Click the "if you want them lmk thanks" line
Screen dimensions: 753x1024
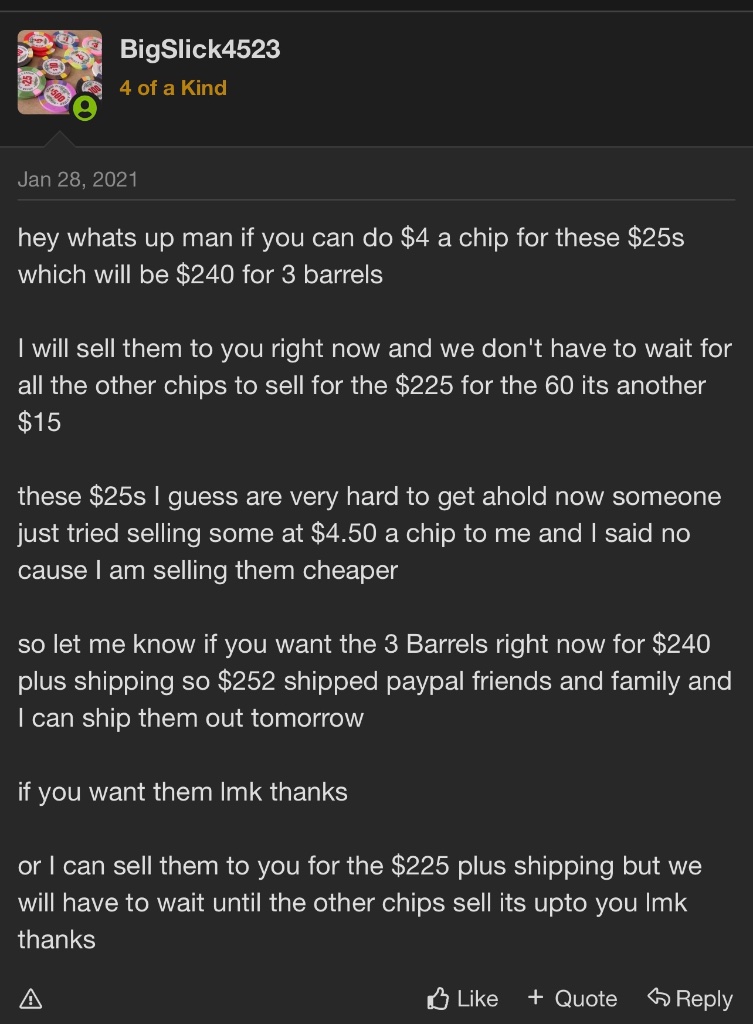pyautogui.click(x=183, y=792)
